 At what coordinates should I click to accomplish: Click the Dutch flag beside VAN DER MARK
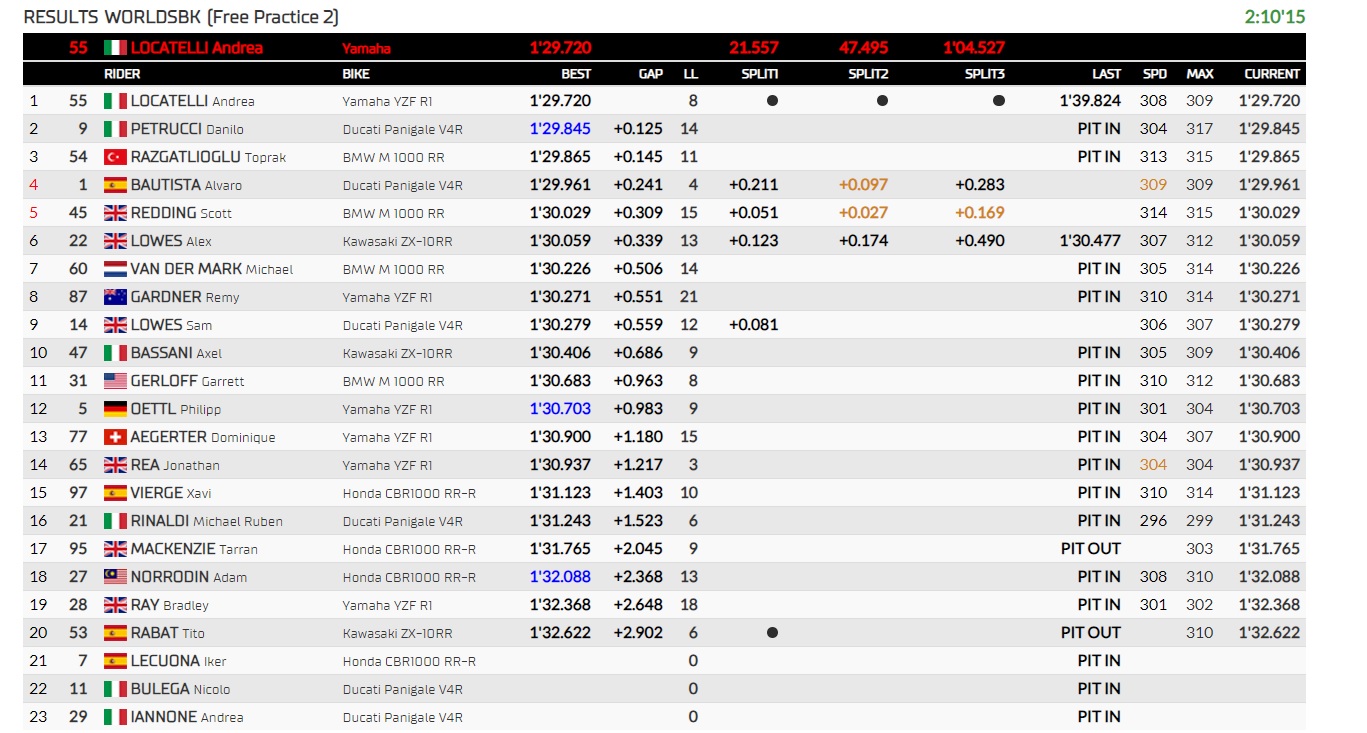pyautogui.click(x=115, y=269)
